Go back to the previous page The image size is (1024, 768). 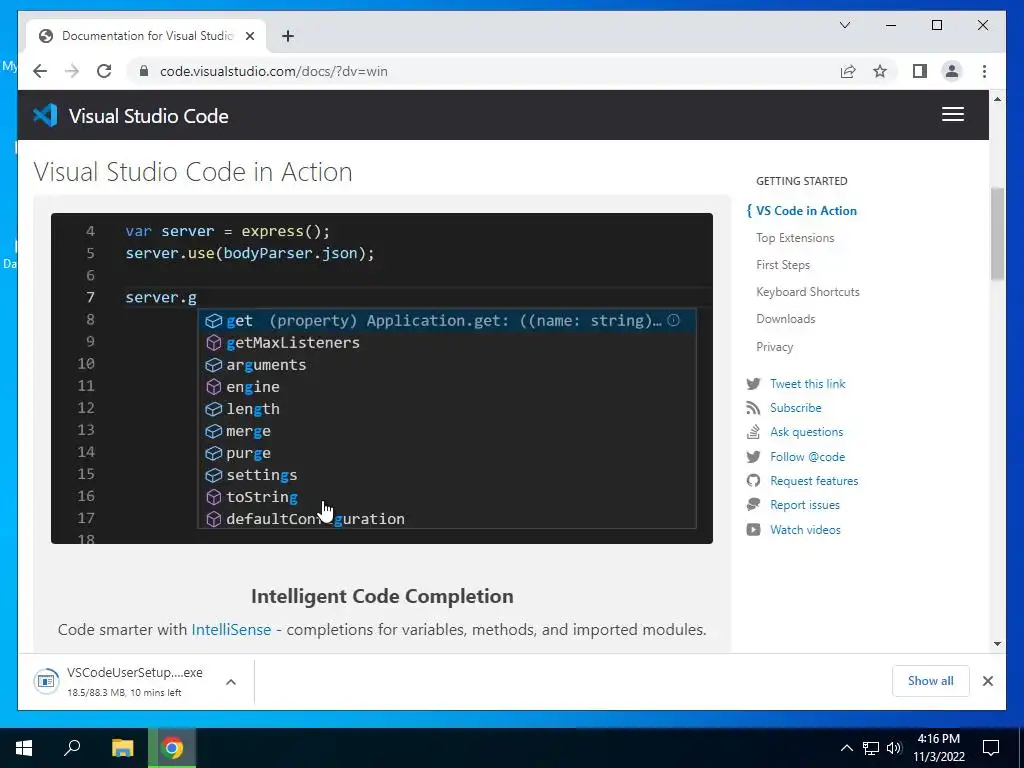click(40, 71)
